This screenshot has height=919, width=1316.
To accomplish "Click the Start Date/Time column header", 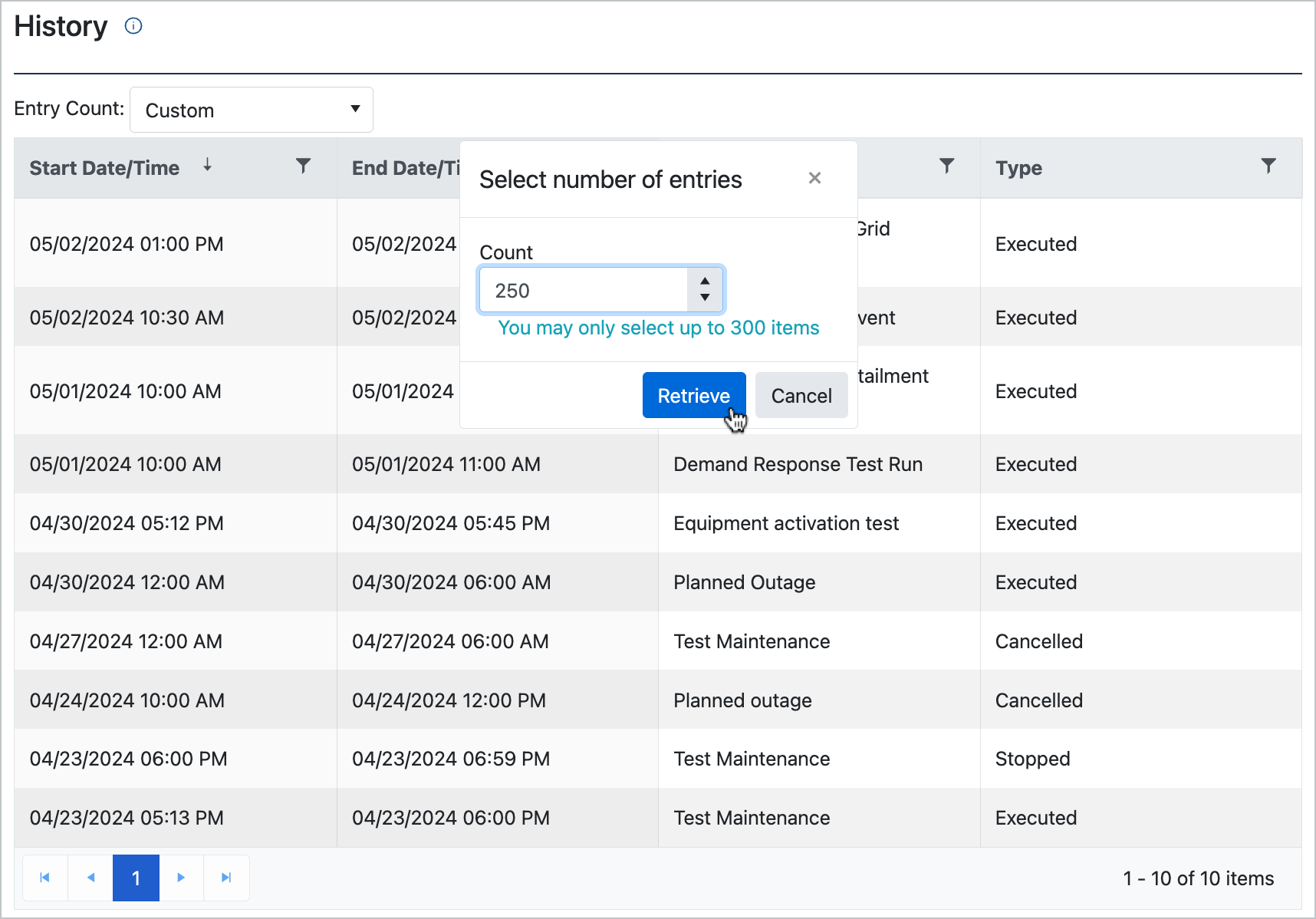I will (105, 168).
